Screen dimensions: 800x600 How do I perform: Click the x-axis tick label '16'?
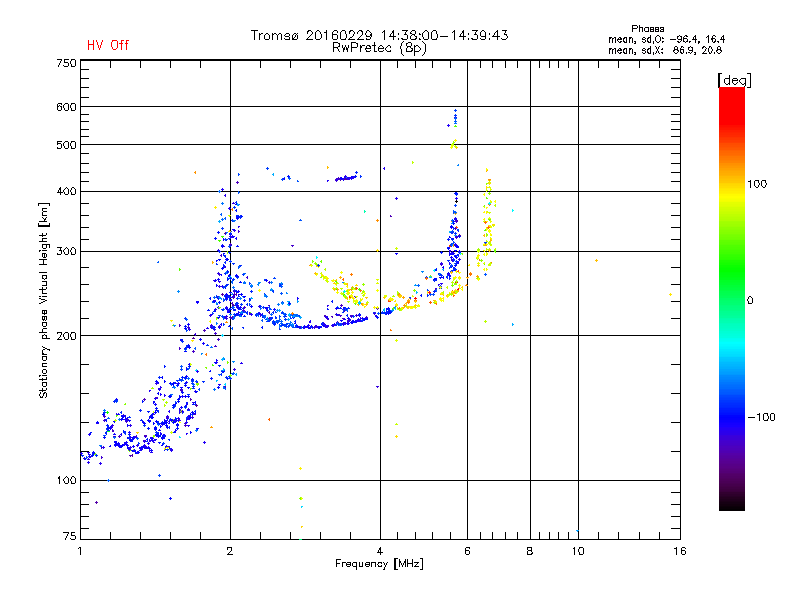click(680, 551)
